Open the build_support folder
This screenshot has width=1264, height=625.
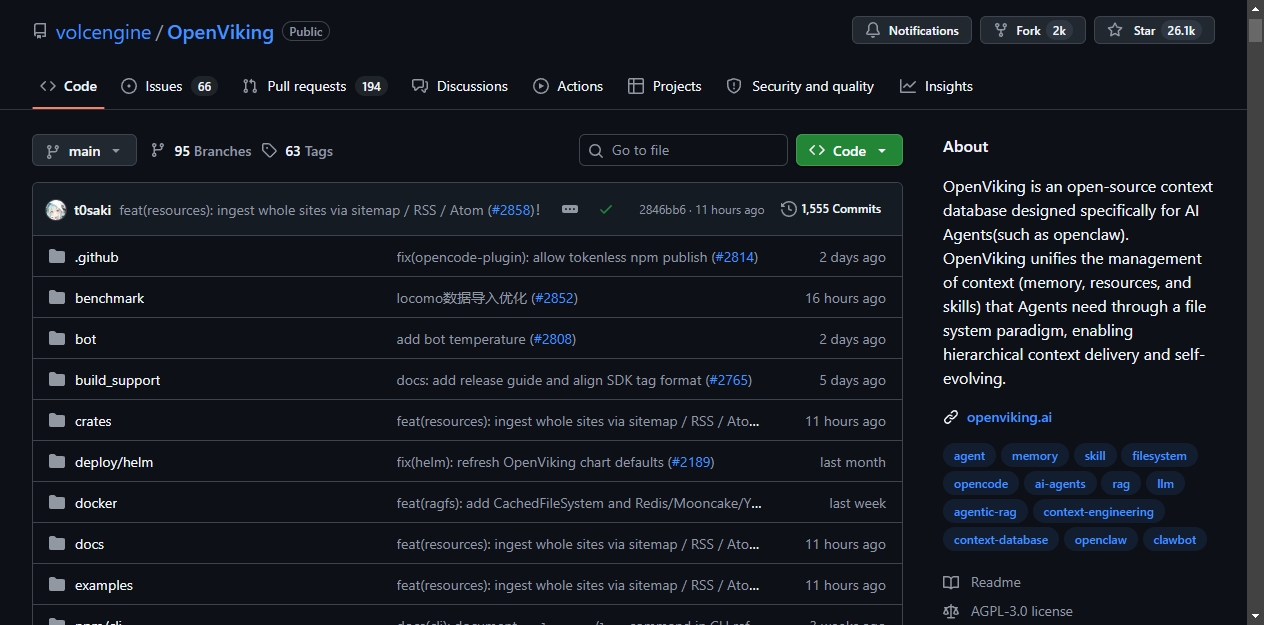(118, 380)
